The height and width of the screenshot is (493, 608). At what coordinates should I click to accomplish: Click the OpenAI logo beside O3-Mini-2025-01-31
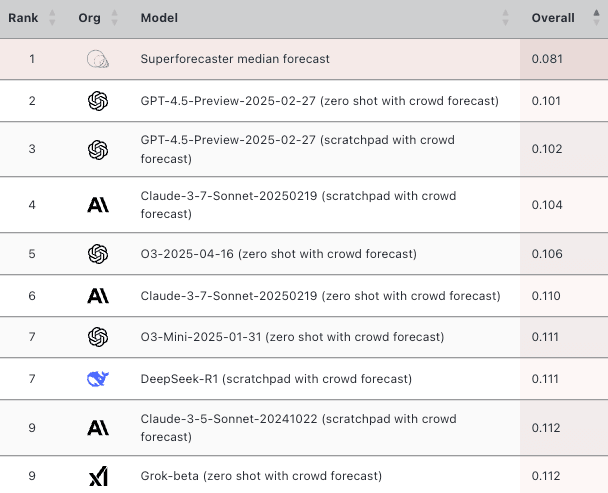[x=97, y=338]
